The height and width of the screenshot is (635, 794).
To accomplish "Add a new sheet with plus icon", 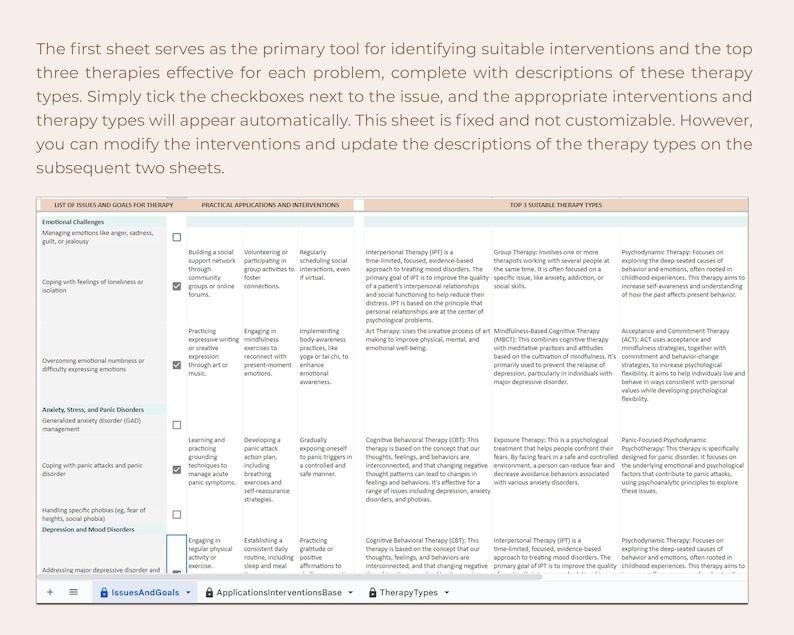I will click(x=50, y=592).
